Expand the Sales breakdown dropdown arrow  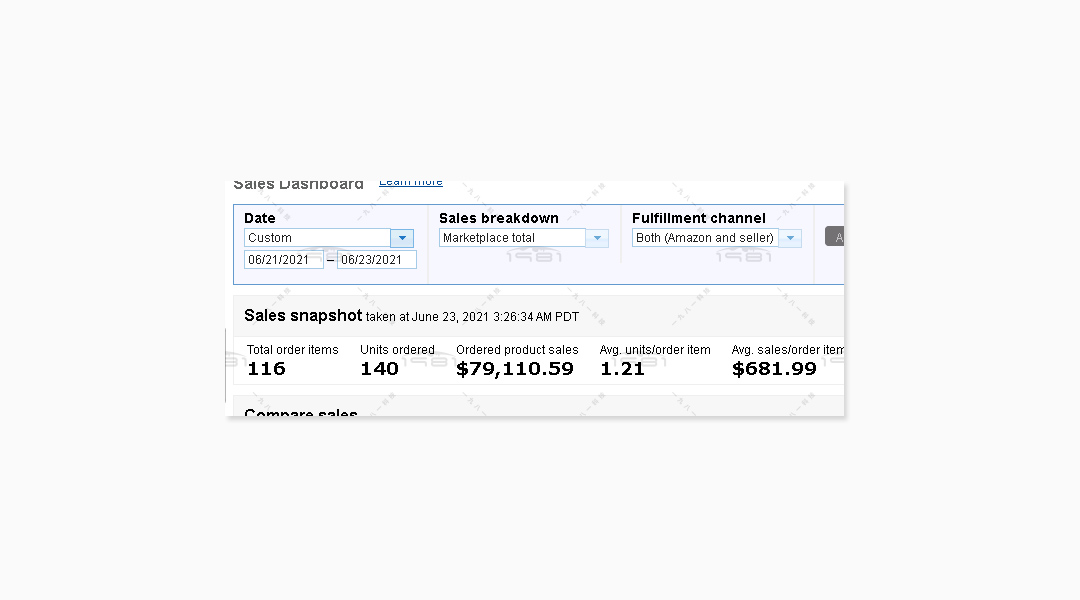(x=597, y=238)
